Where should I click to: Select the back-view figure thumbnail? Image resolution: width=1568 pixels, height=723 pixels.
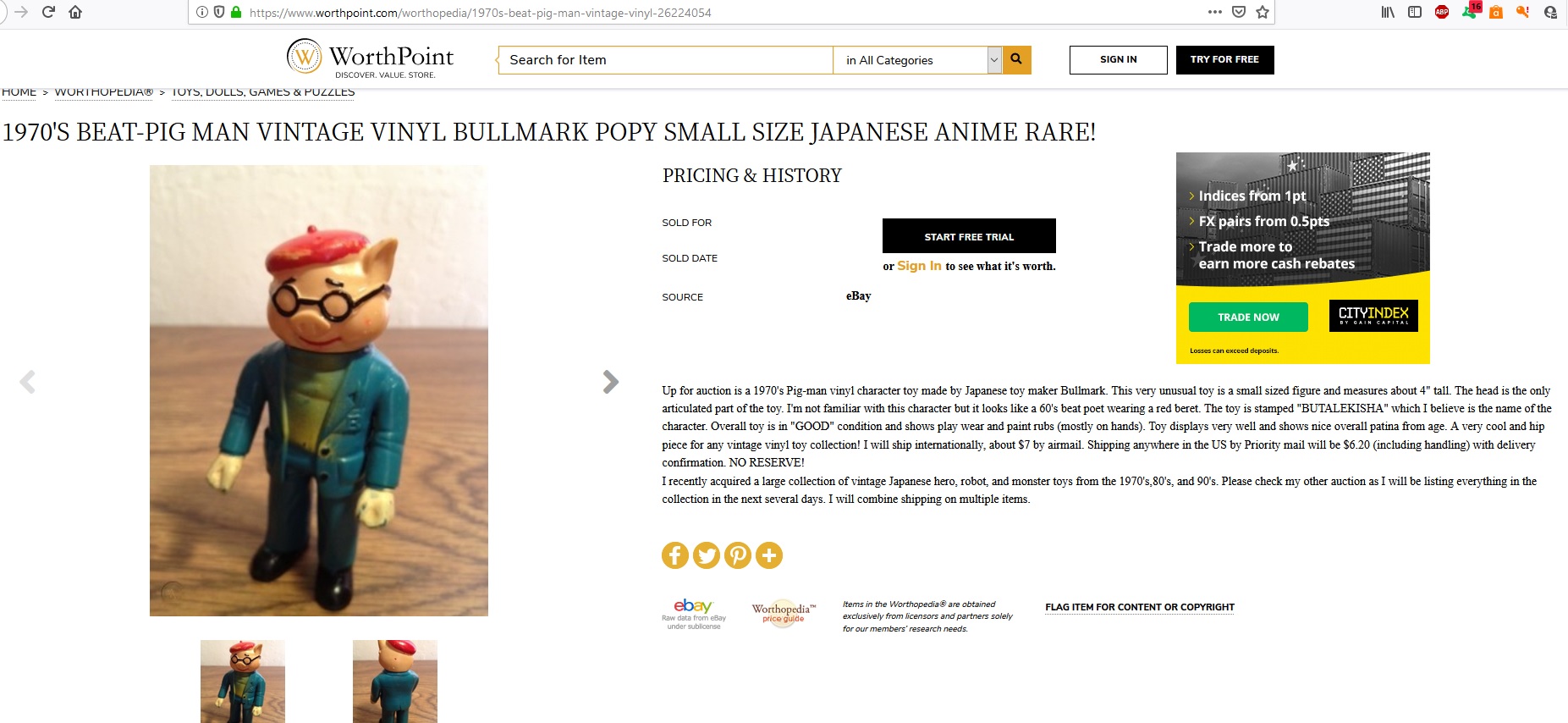tap(395, 682)
